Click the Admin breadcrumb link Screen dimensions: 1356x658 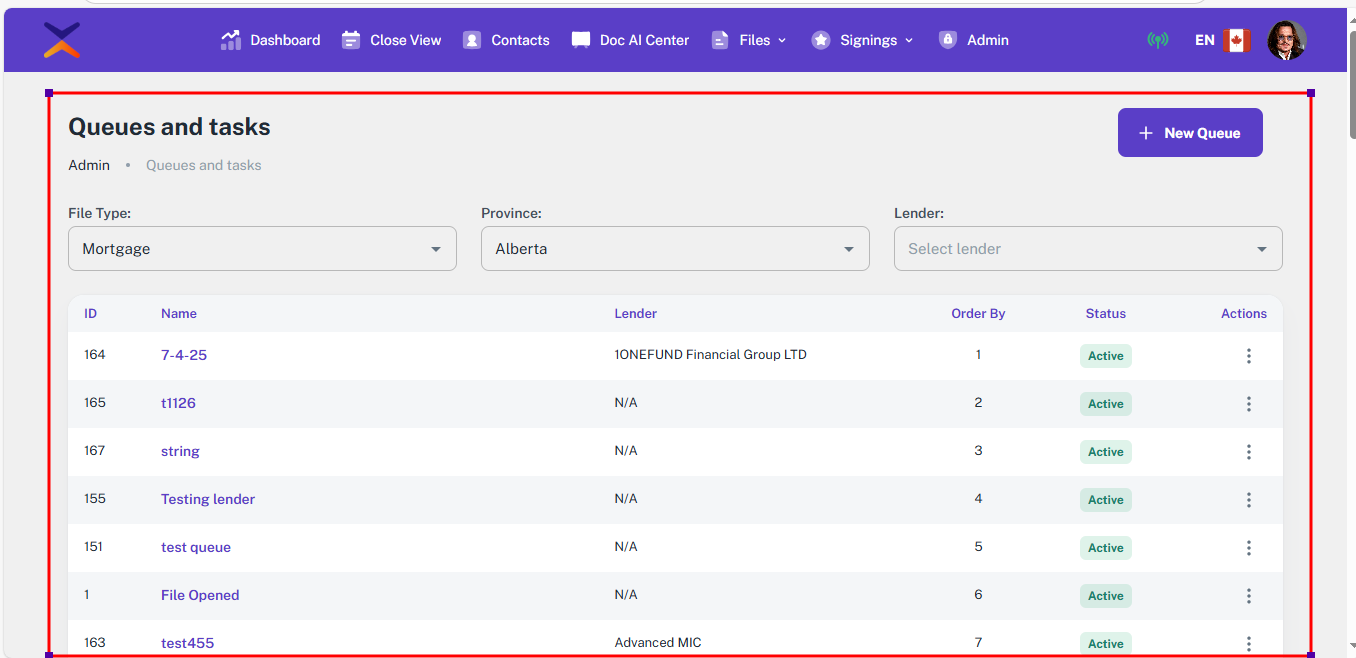(89, 165)
